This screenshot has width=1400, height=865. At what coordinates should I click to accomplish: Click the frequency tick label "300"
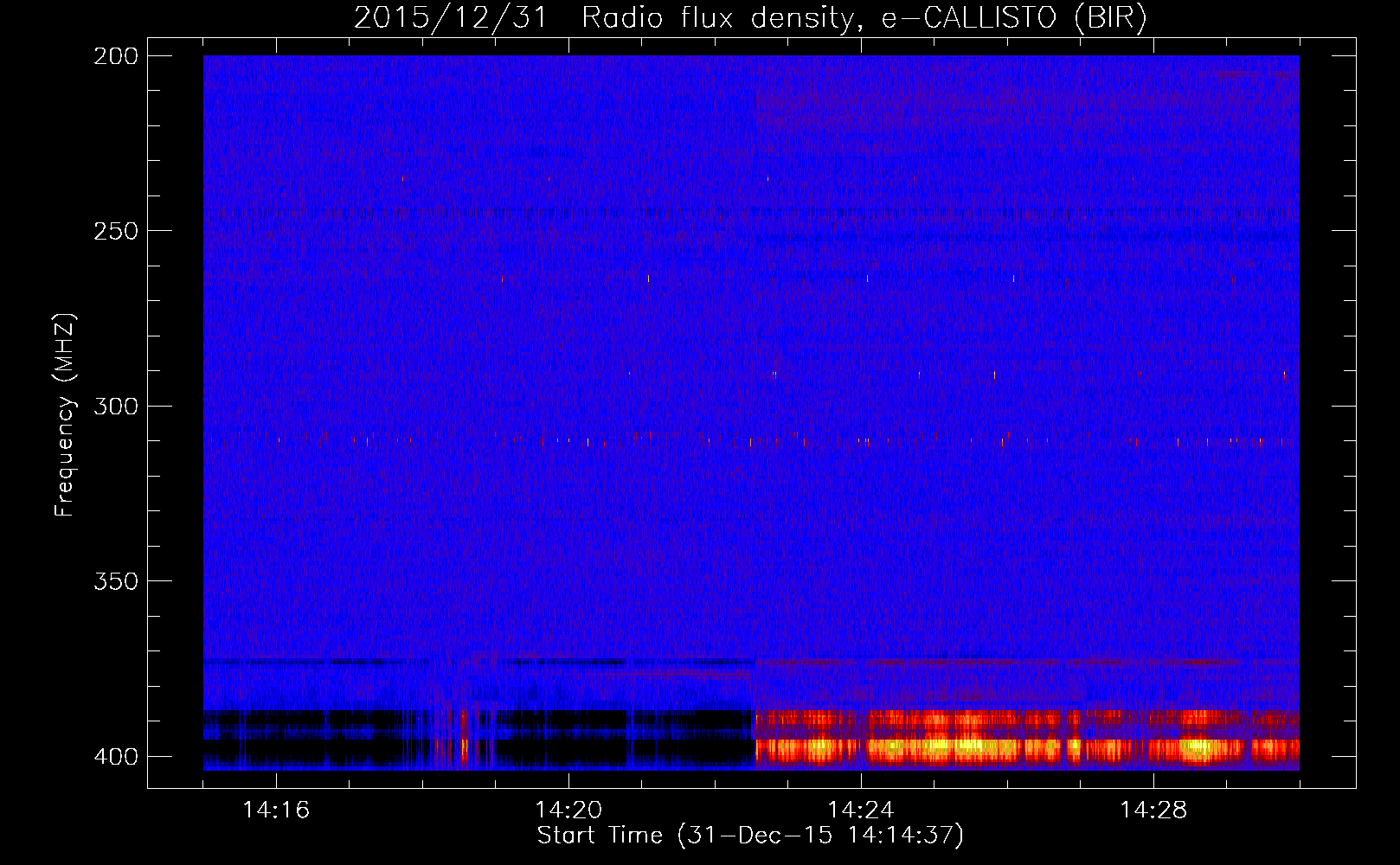click(x=115, y=406)
